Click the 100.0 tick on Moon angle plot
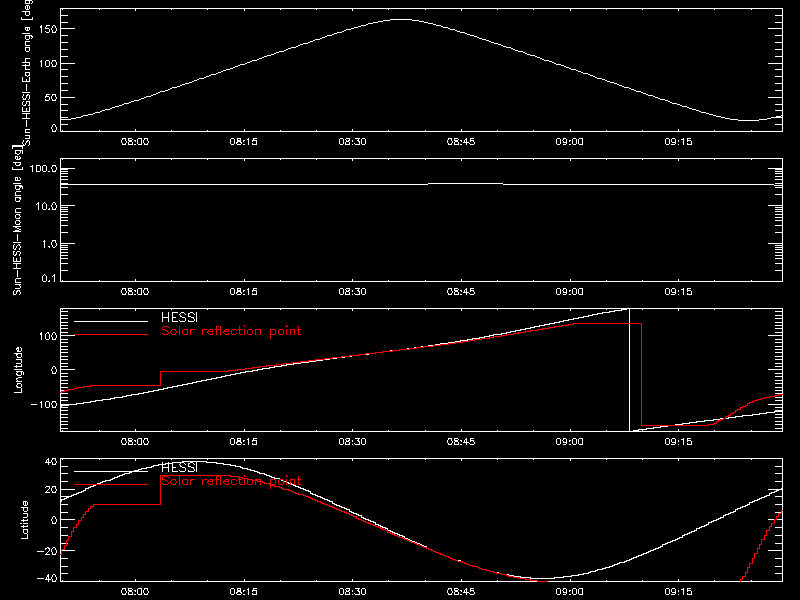800x600 pixels. click(43, 169)
